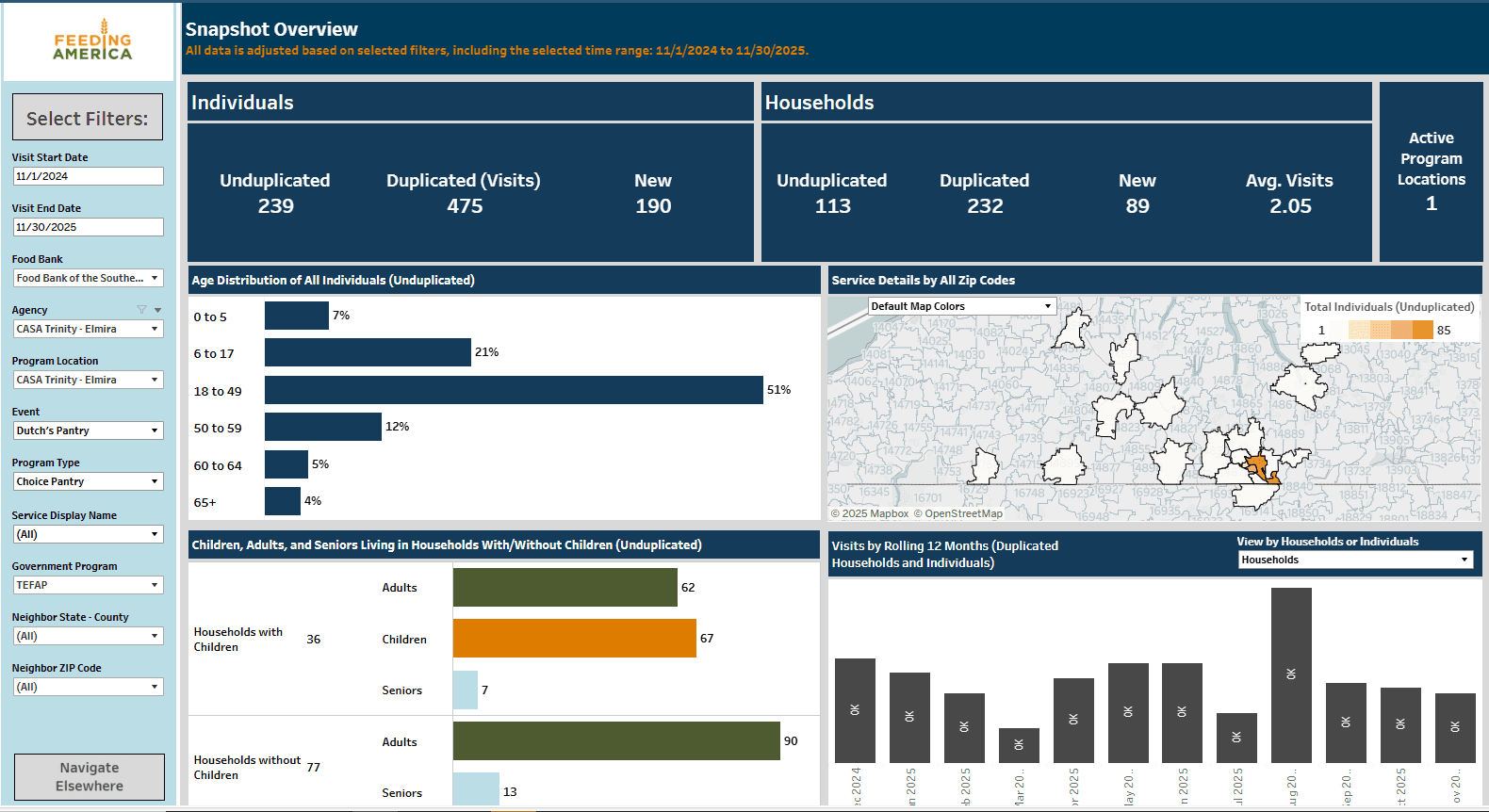The height and width of the screenshot is (812, 1489).
Task: Click the Select Filters button
Action: click(88, 118)
